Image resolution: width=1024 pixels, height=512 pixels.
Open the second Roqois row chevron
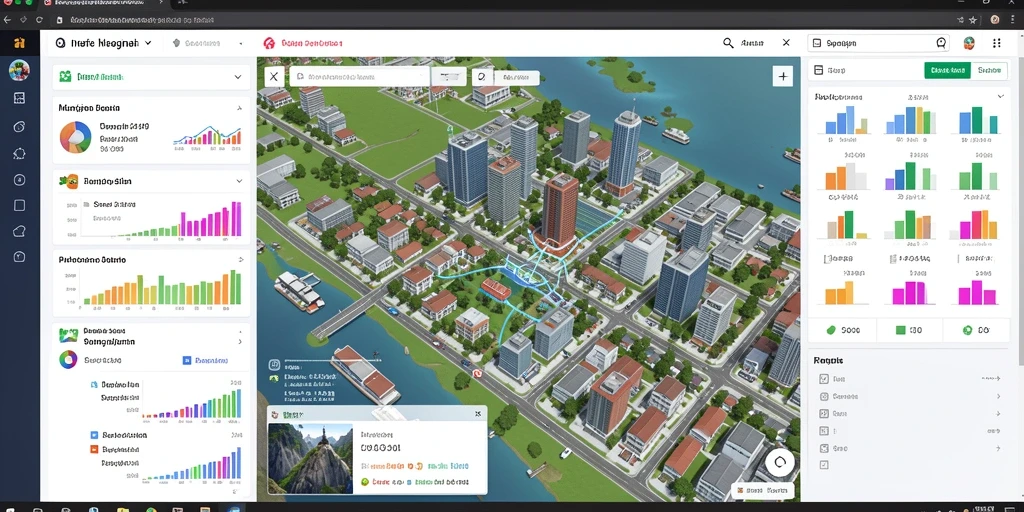click(x=998, y=396)
